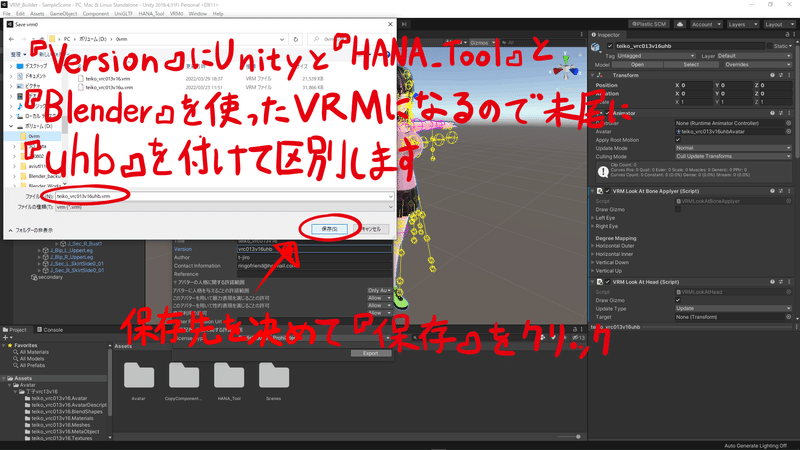The height and width of the screenshot is (450, 800).
Task: Toggle VRM Look At Bone Applyer enabled checkbox
Action: tap(608, 191)
